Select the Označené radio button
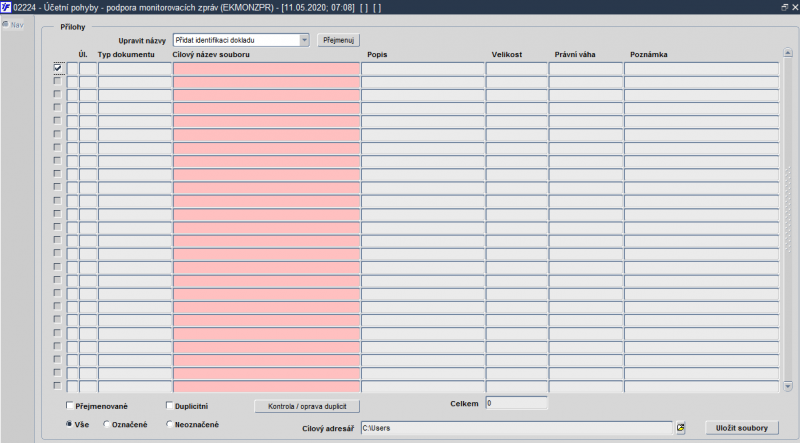The width and height of the screenshot is (800, 443). point(107,424)
